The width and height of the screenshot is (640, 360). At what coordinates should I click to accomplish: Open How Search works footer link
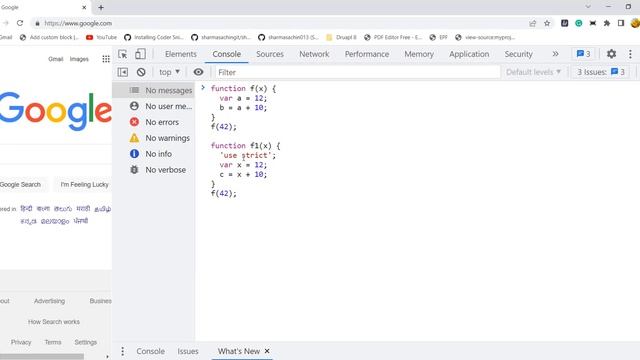point(54,322)
